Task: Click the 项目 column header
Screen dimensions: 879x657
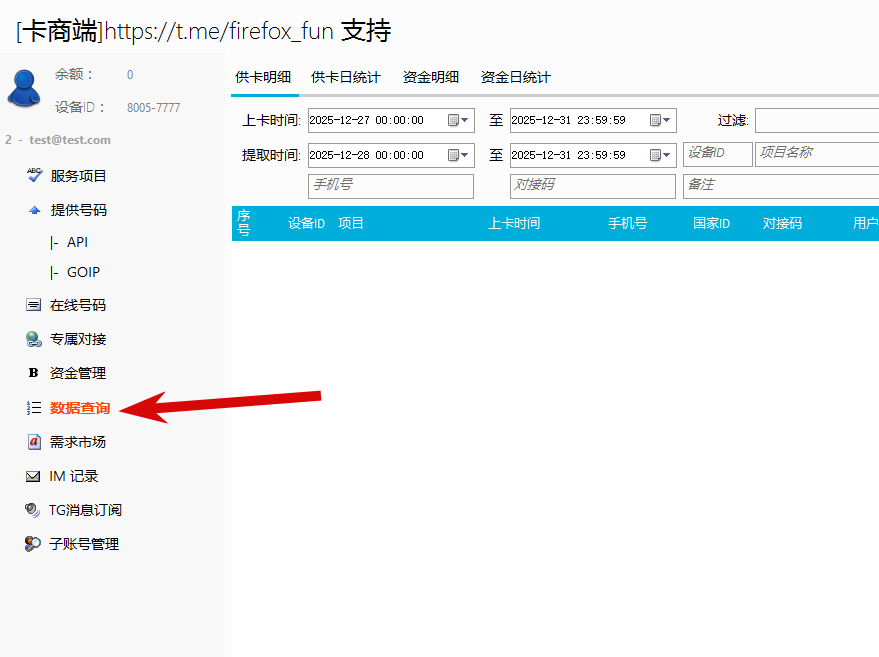Action: point(351,223)
